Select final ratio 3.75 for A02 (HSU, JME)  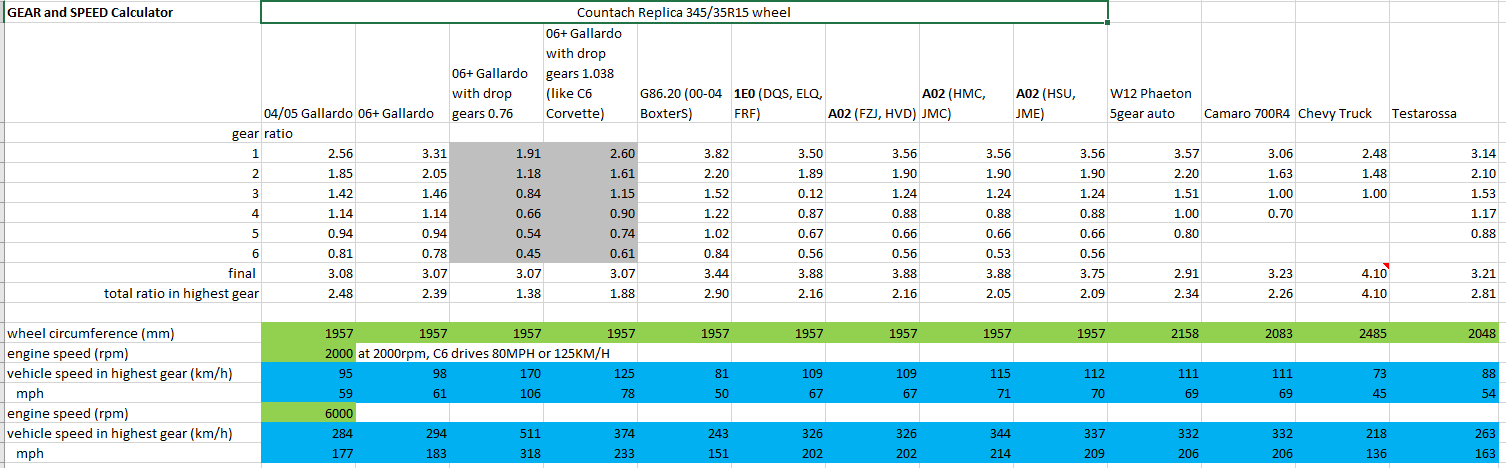tap(1060, 273)
